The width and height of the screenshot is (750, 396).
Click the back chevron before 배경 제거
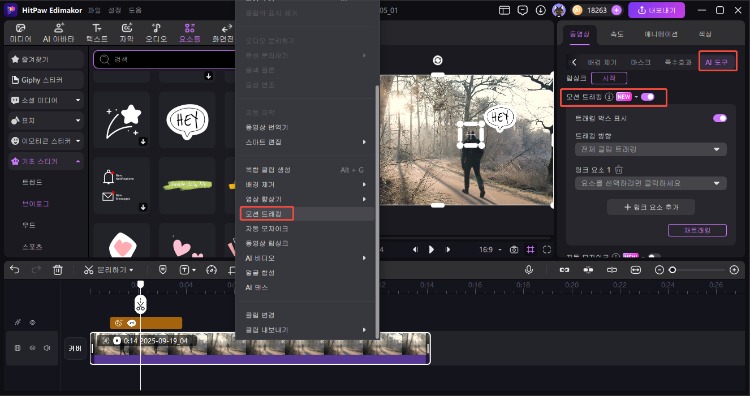(x=574, y=62)
